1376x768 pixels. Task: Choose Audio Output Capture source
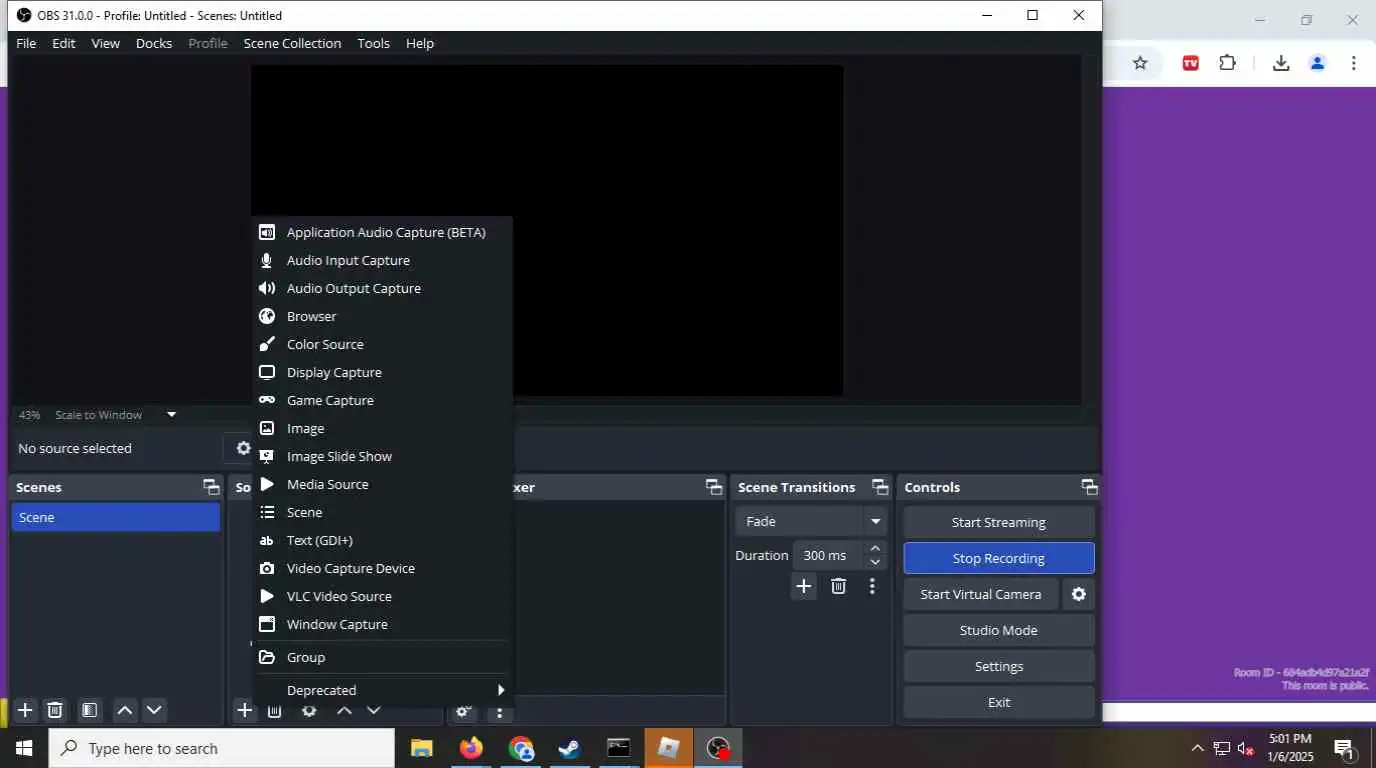tap(382, 288)
